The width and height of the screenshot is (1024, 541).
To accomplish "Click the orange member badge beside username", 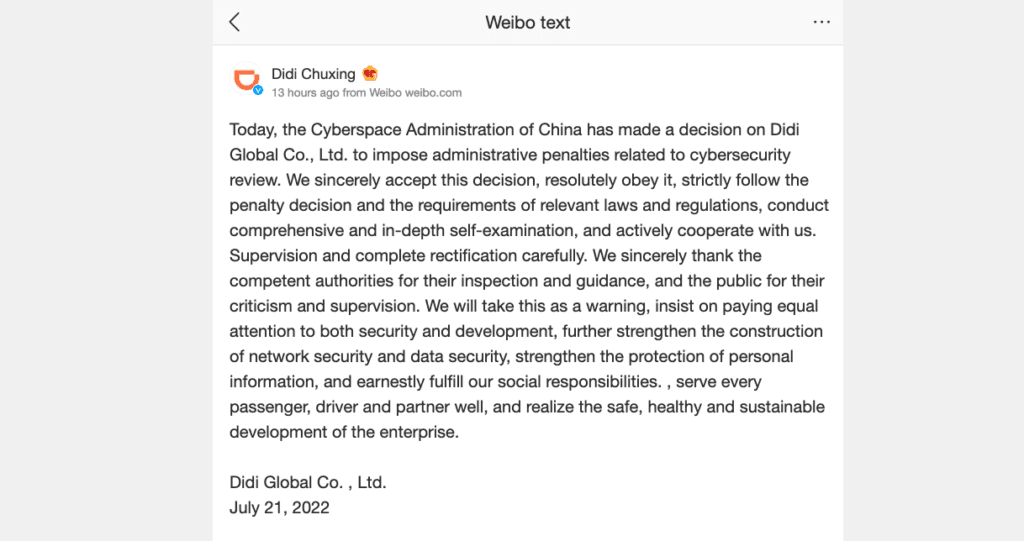I will (370, 74).
